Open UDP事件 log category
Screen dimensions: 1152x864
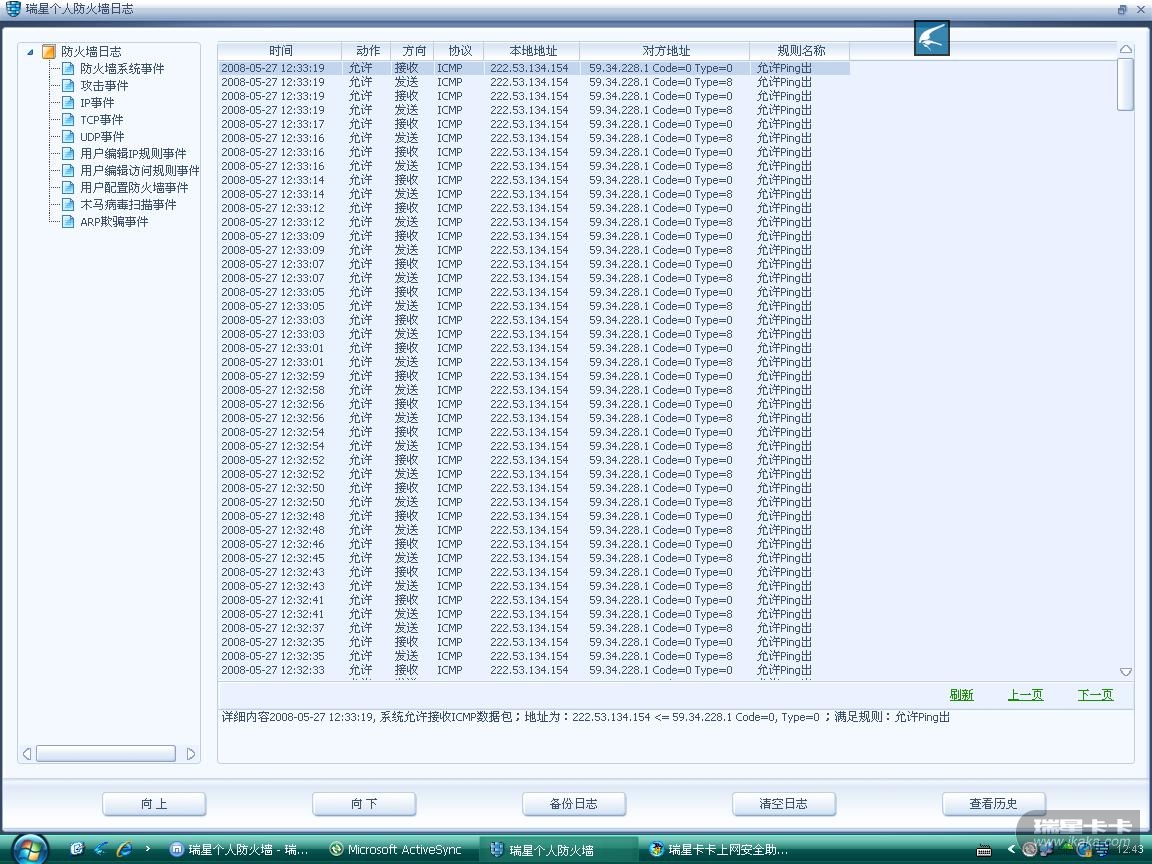[102, 137]
